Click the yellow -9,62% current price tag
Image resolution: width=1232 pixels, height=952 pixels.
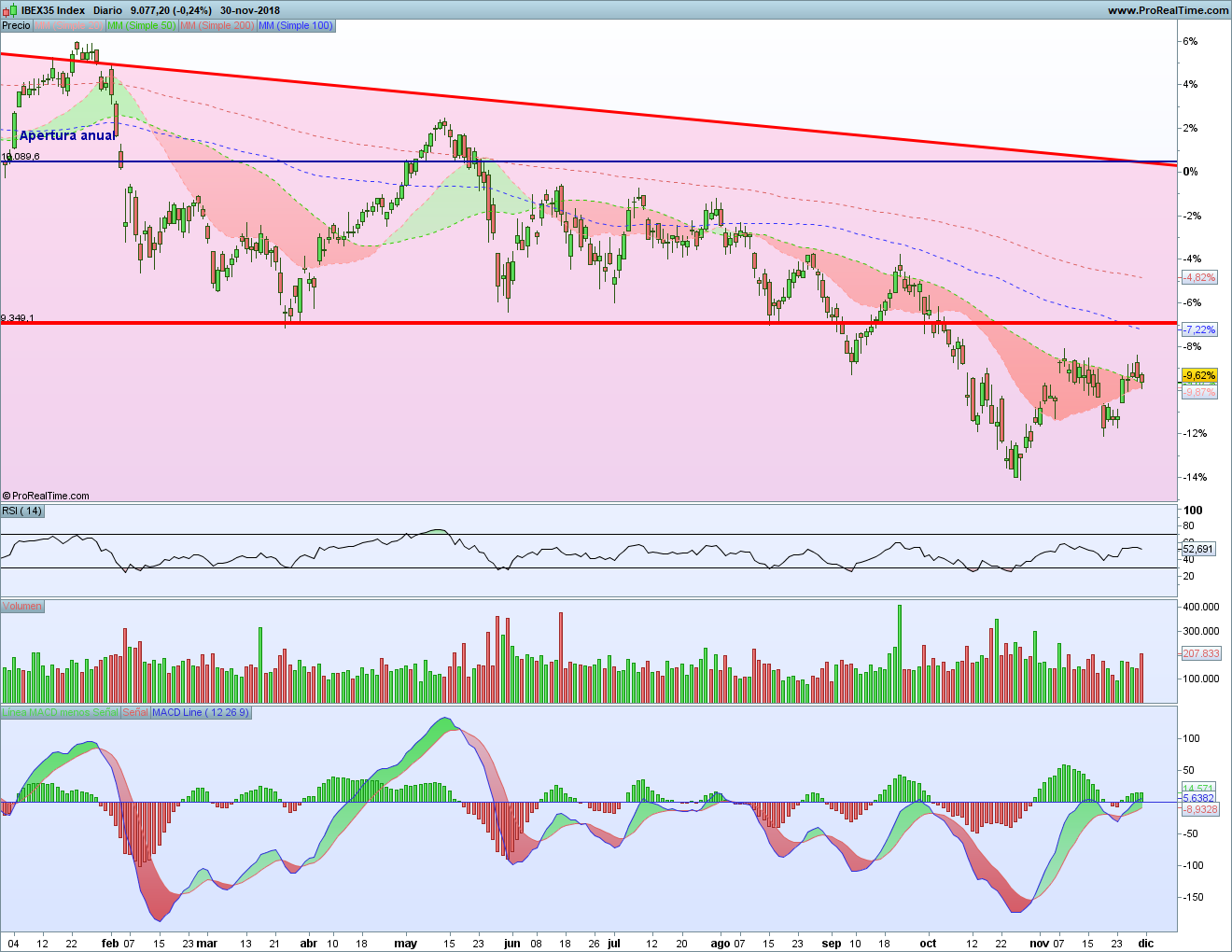1198,375
